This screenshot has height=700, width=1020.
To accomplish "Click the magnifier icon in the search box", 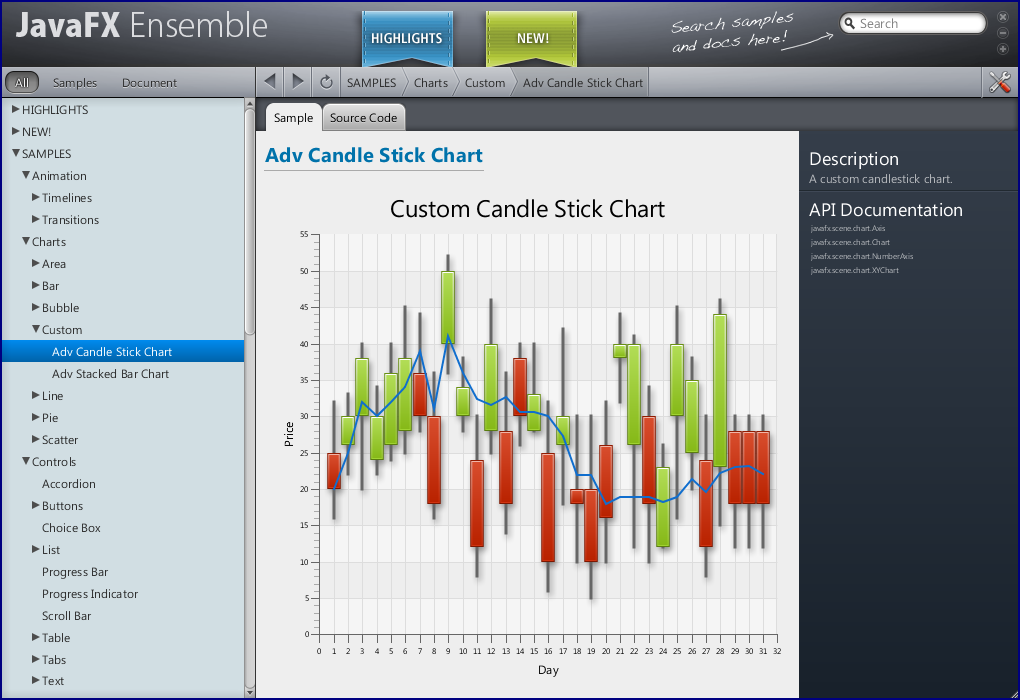I will click(x=850, y=22).
